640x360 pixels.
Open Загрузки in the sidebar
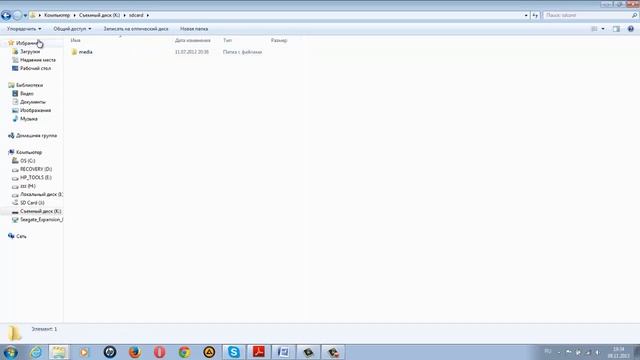pos(30,52)
